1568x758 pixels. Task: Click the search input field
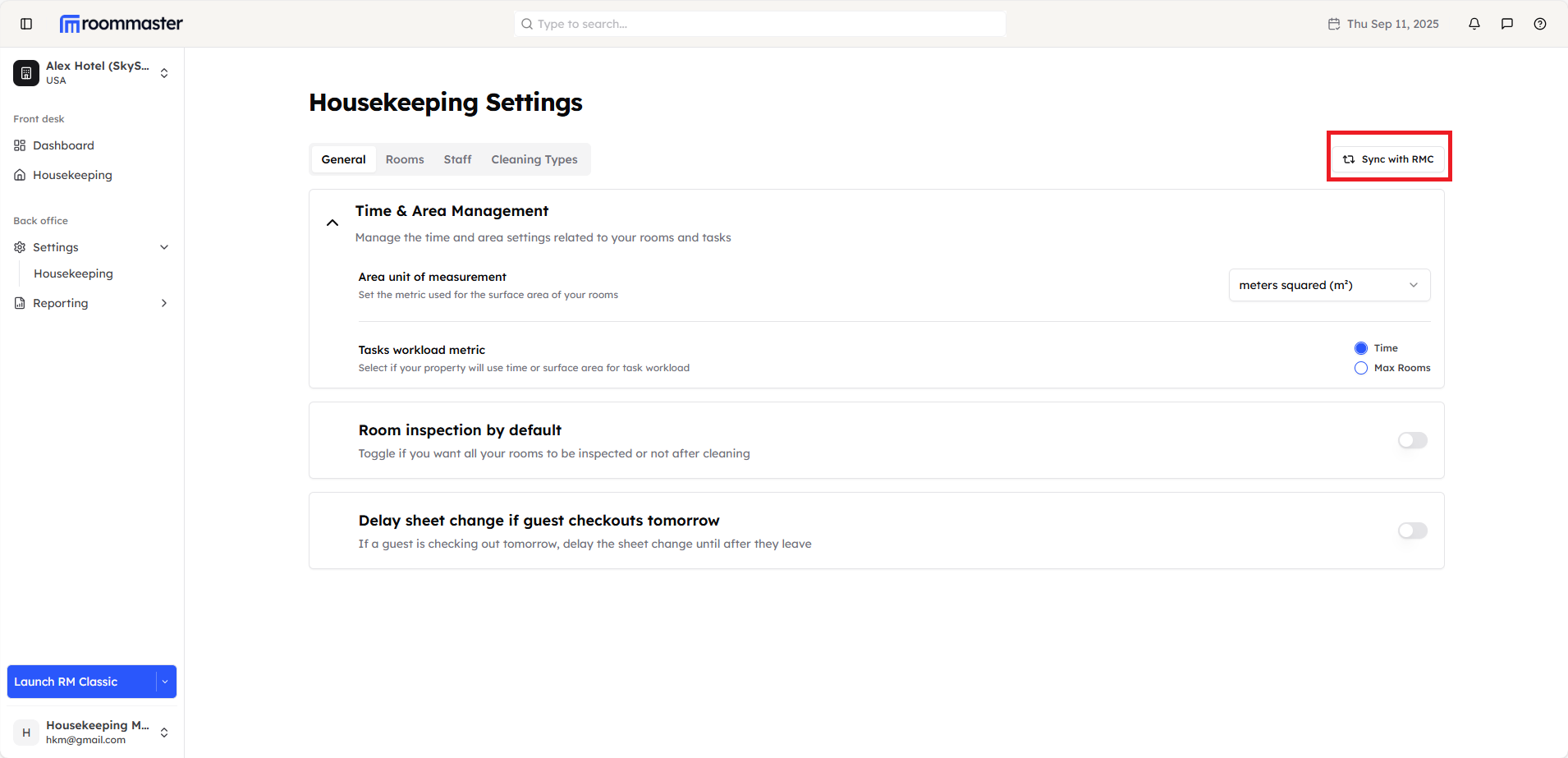click(759, 24)
